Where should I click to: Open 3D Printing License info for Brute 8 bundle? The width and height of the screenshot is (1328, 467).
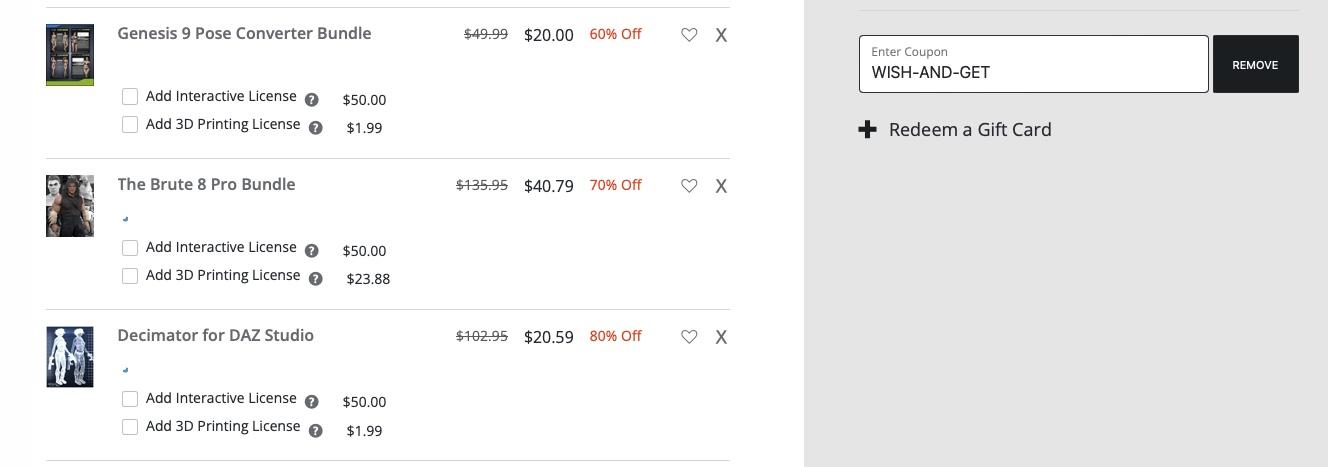[316, 279]
